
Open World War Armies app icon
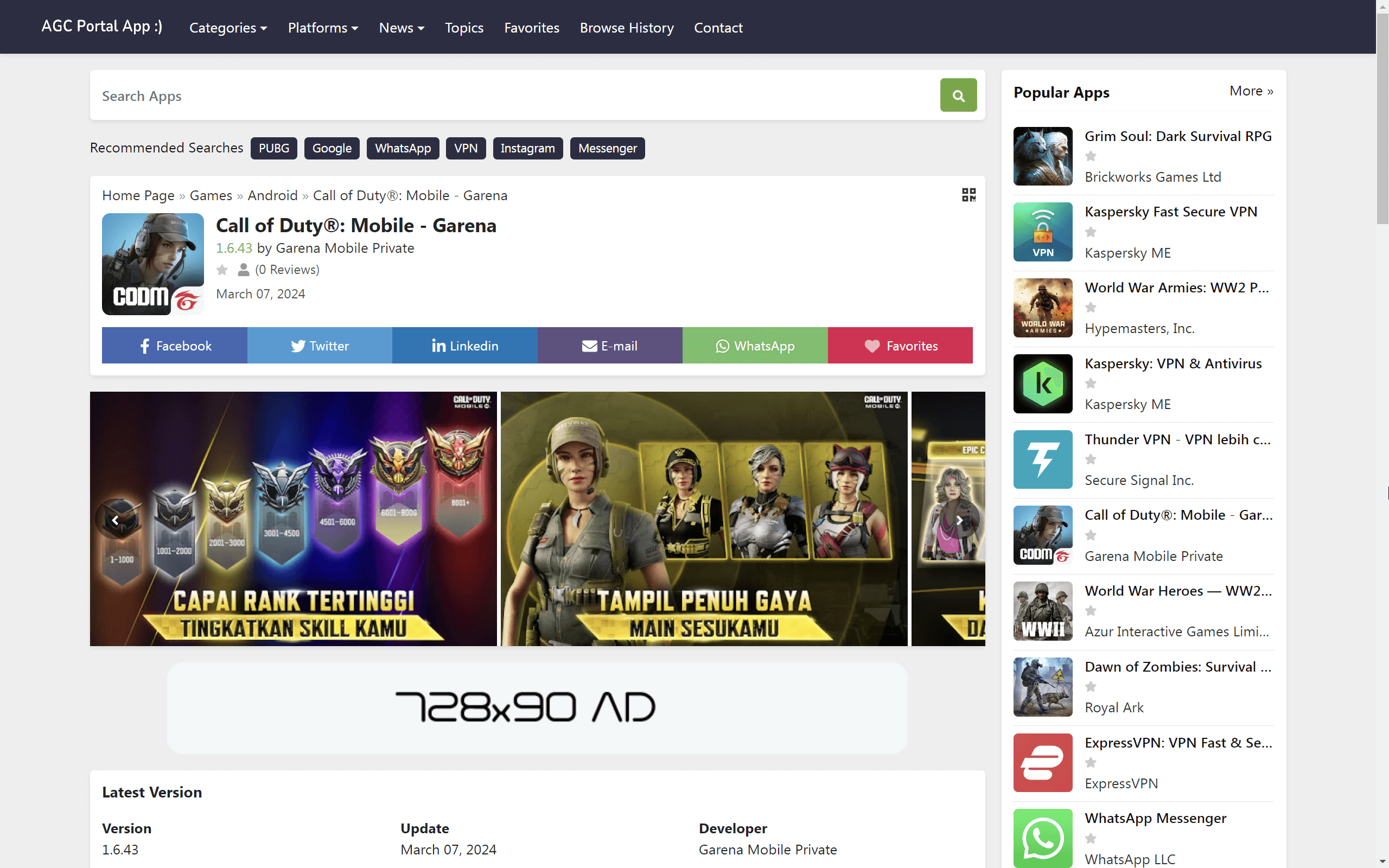coord(1043,308)
